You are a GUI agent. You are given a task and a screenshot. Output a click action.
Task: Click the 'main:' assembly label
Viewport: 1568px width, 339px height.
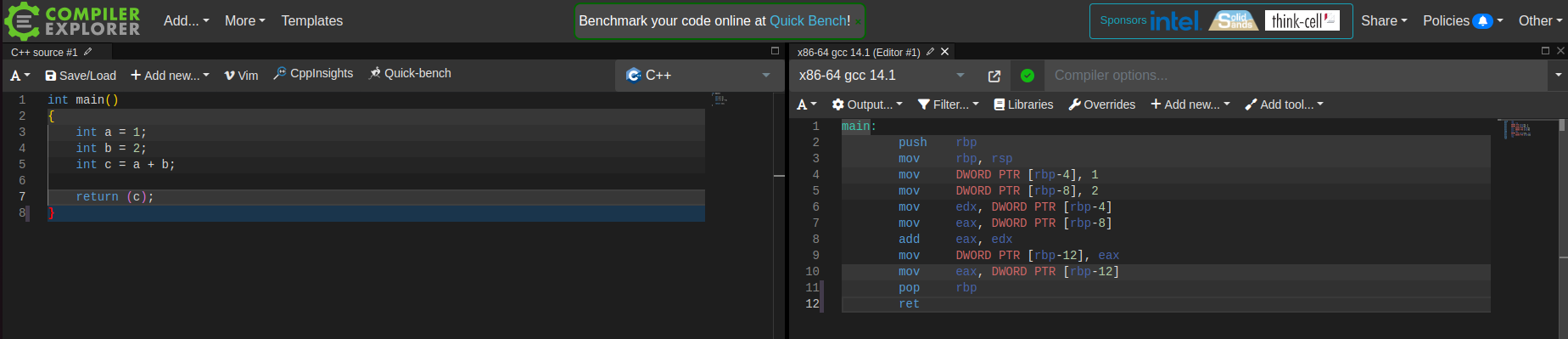coord(859,127)
